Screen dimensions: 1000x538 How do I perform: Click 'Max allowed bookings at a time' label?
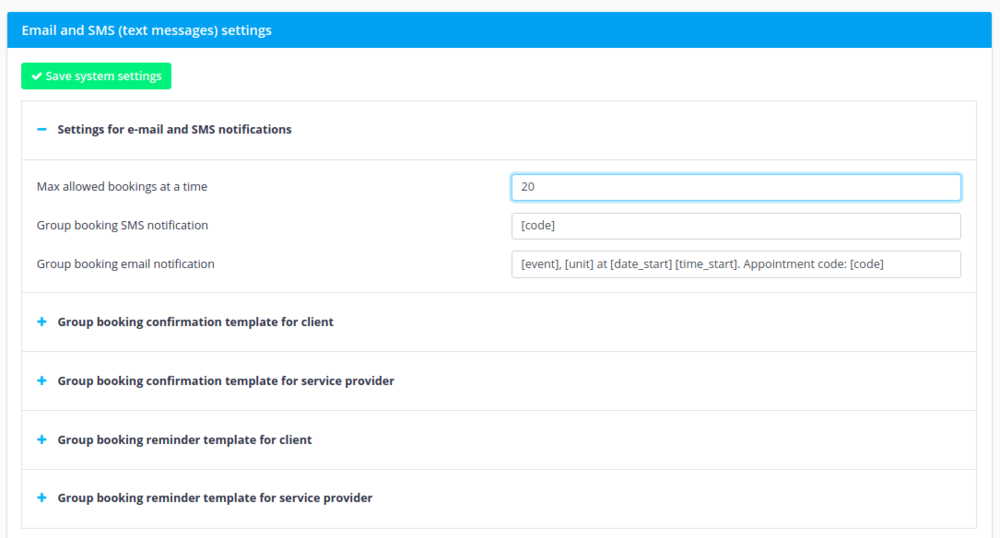tap(122, 187)
